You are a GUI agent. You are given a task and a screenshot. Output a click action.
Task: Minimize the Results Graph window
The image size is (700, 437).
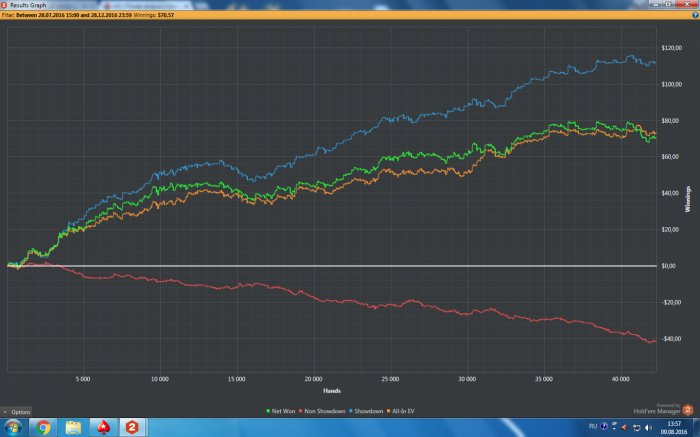pos(655,4)
